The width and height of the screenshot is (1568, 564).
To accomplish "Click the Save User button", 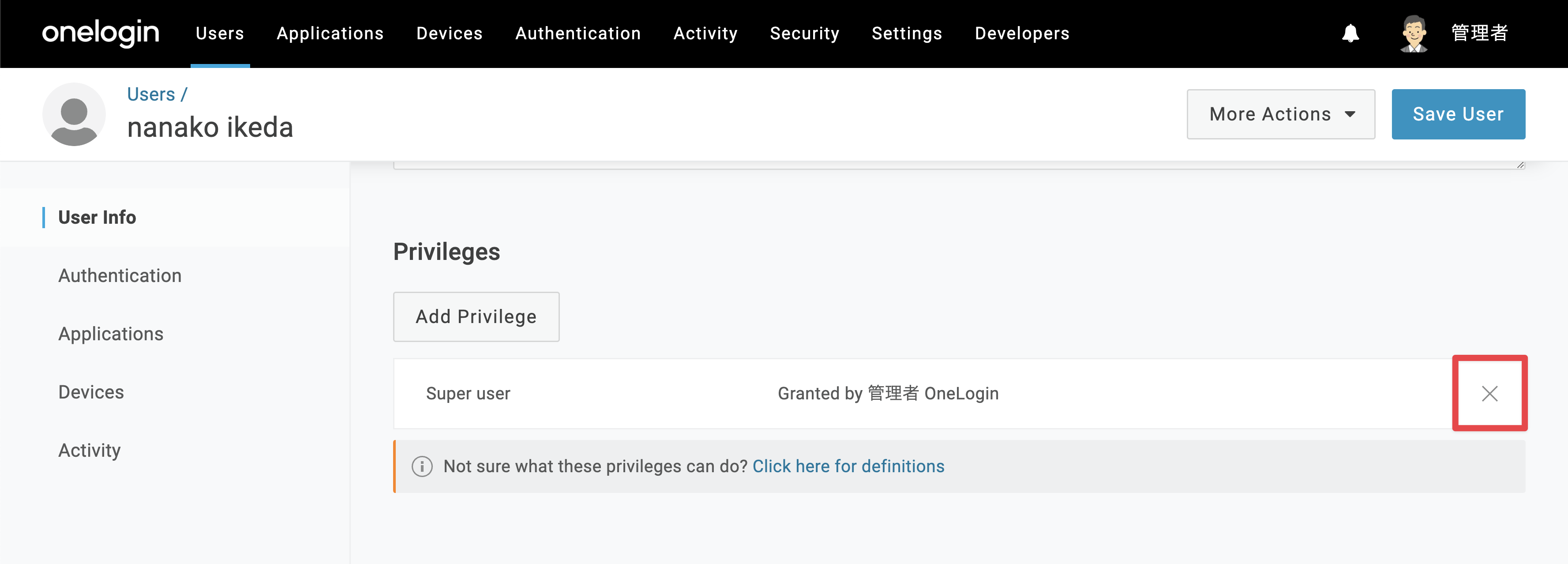I will pyautogui.click(x=1458, y=114).
